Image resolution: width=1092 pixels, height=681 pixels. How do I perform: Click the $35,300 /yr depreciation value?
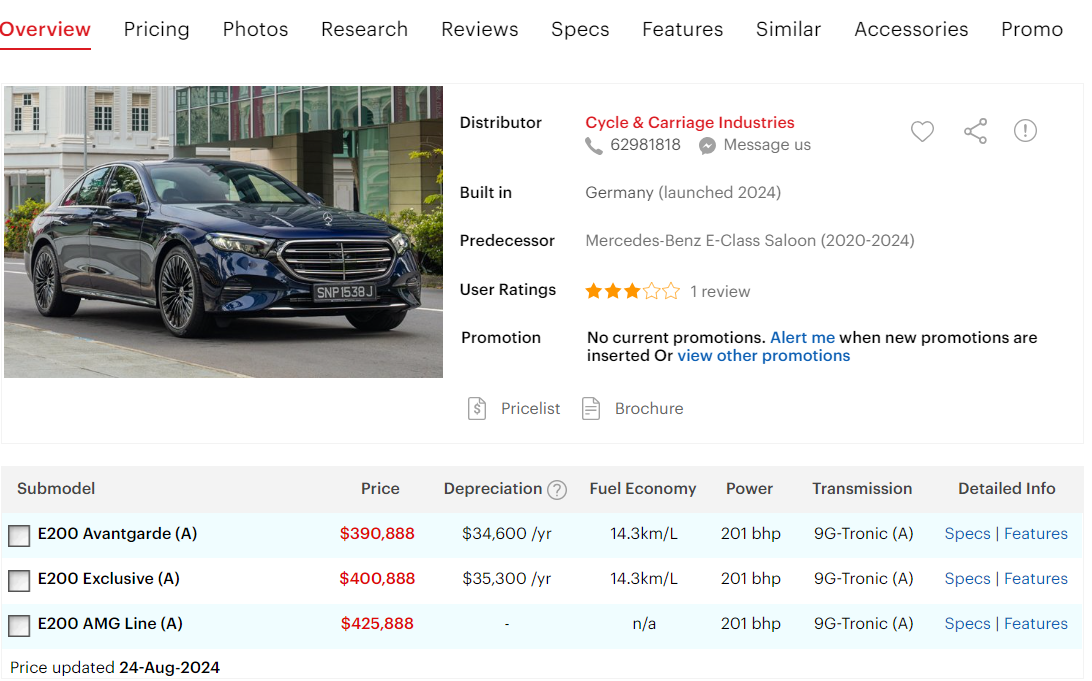[506, 579]
